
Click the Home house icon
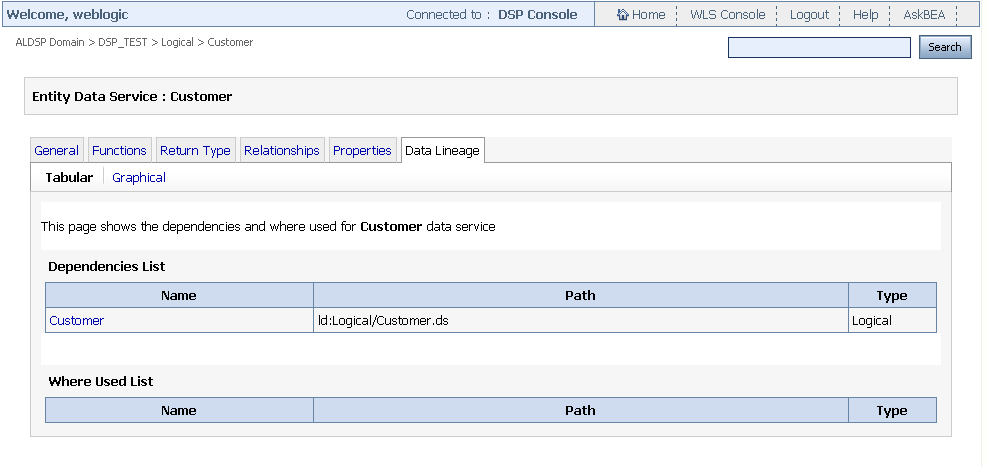[x=623, y=14]
